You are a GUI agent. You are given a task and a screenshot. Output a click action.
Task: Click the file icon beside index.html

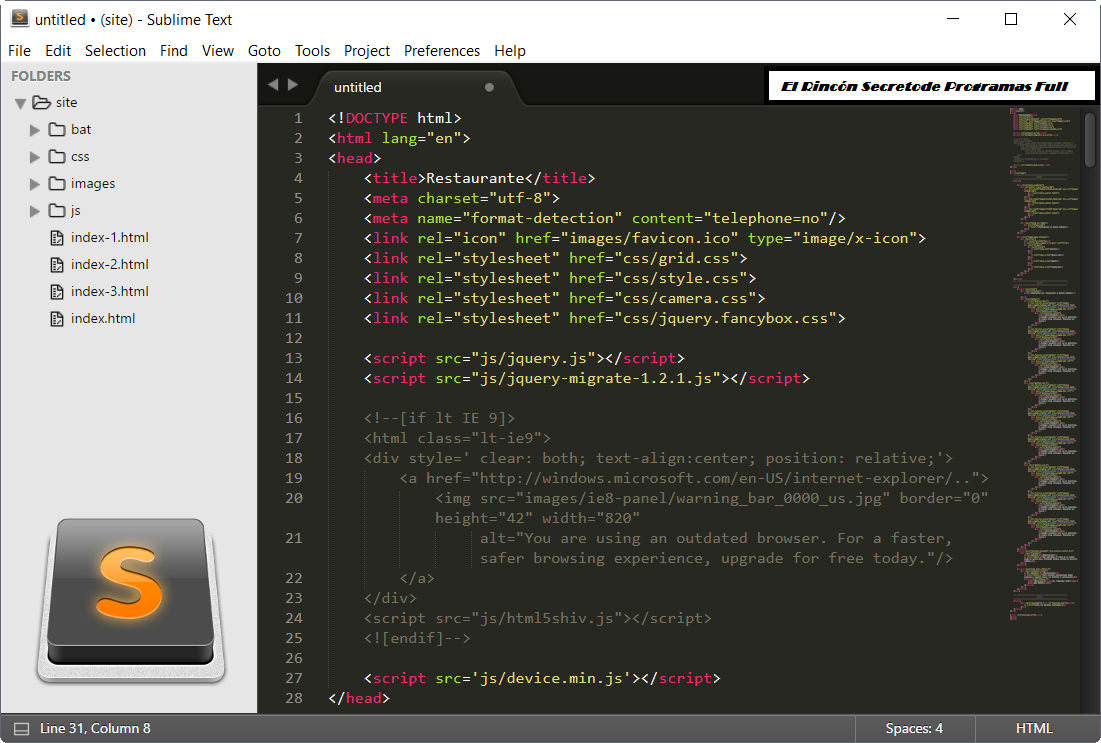click(57, 318)
